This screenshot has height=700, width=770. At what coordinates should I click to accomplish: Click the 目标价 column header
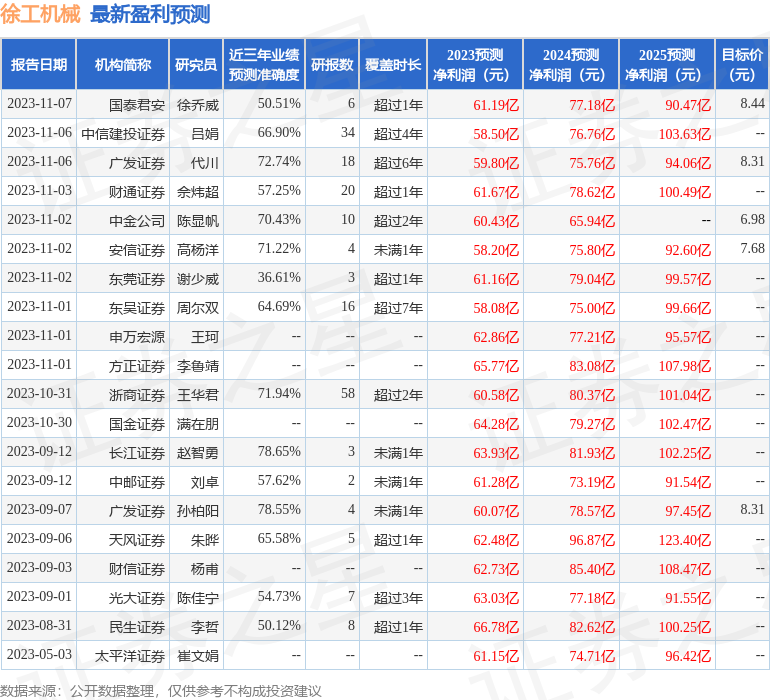(x=742, y=64)
